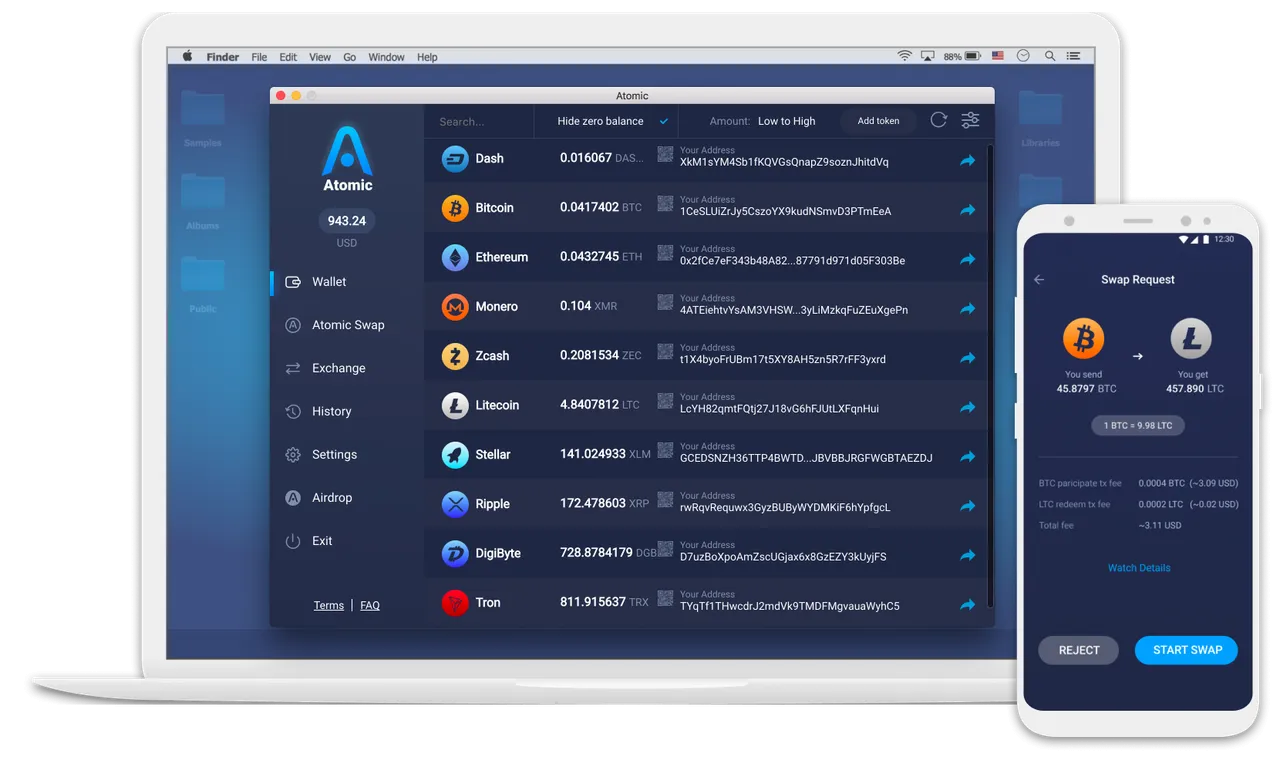This screenshot has width=1280, height=760.
Task: Refresh wallet balances with the reload icon
Action: 938,120
